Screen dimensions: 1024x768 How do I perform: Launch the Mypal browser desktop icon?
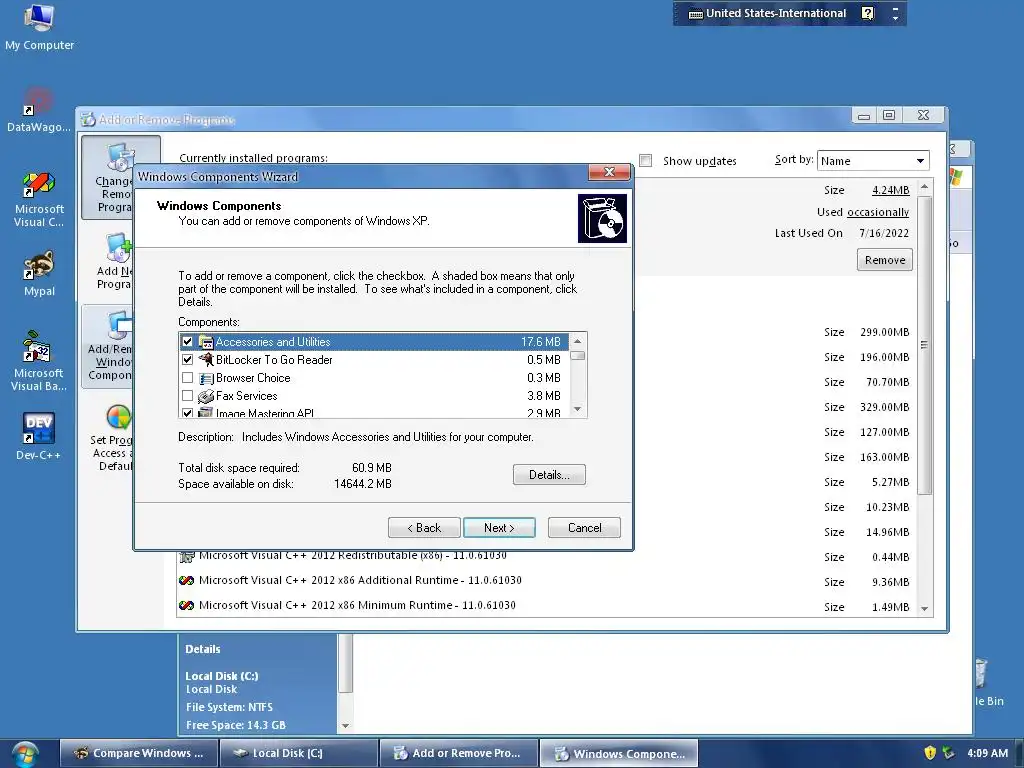(x=39, y=274)
